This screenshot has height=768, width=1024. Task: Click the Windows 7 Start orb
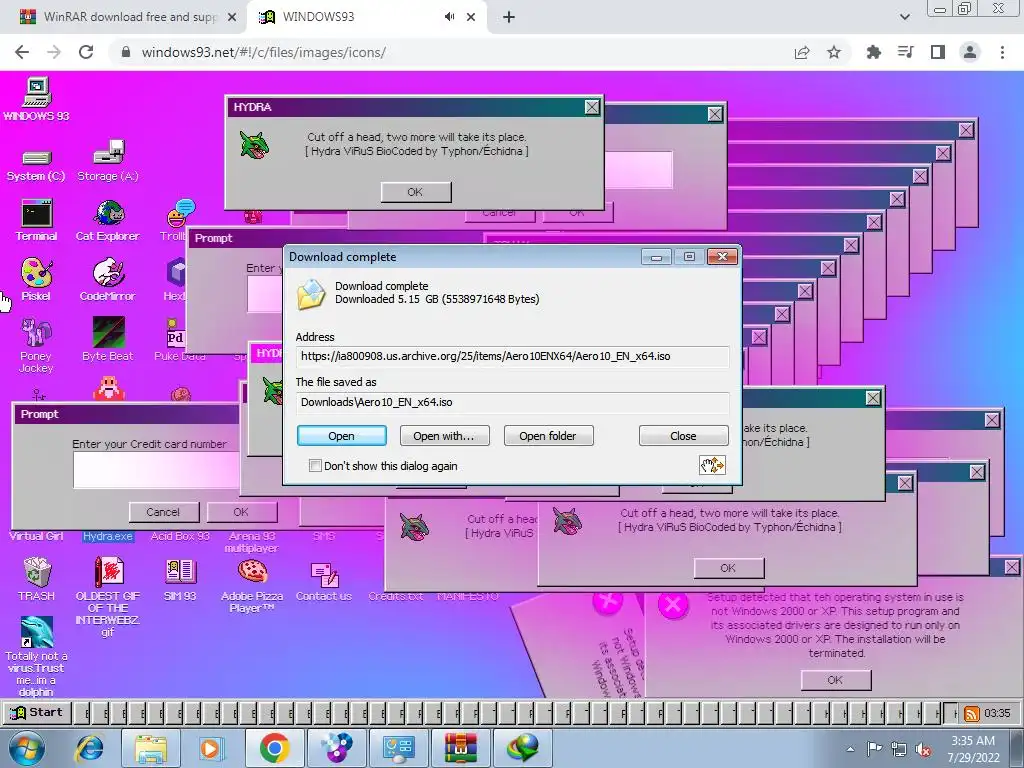[x=27, y=748]
